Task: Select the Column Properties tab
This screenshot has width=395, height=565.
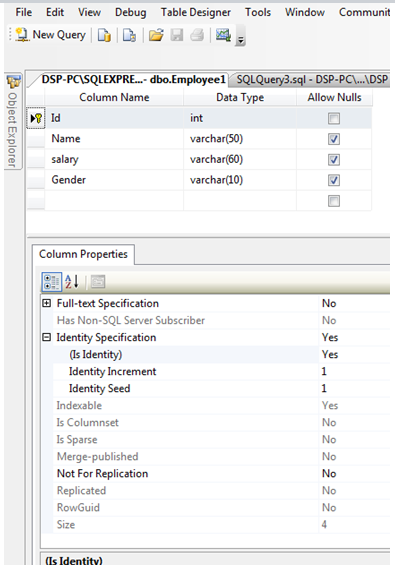Action: (x=83, y=254)
